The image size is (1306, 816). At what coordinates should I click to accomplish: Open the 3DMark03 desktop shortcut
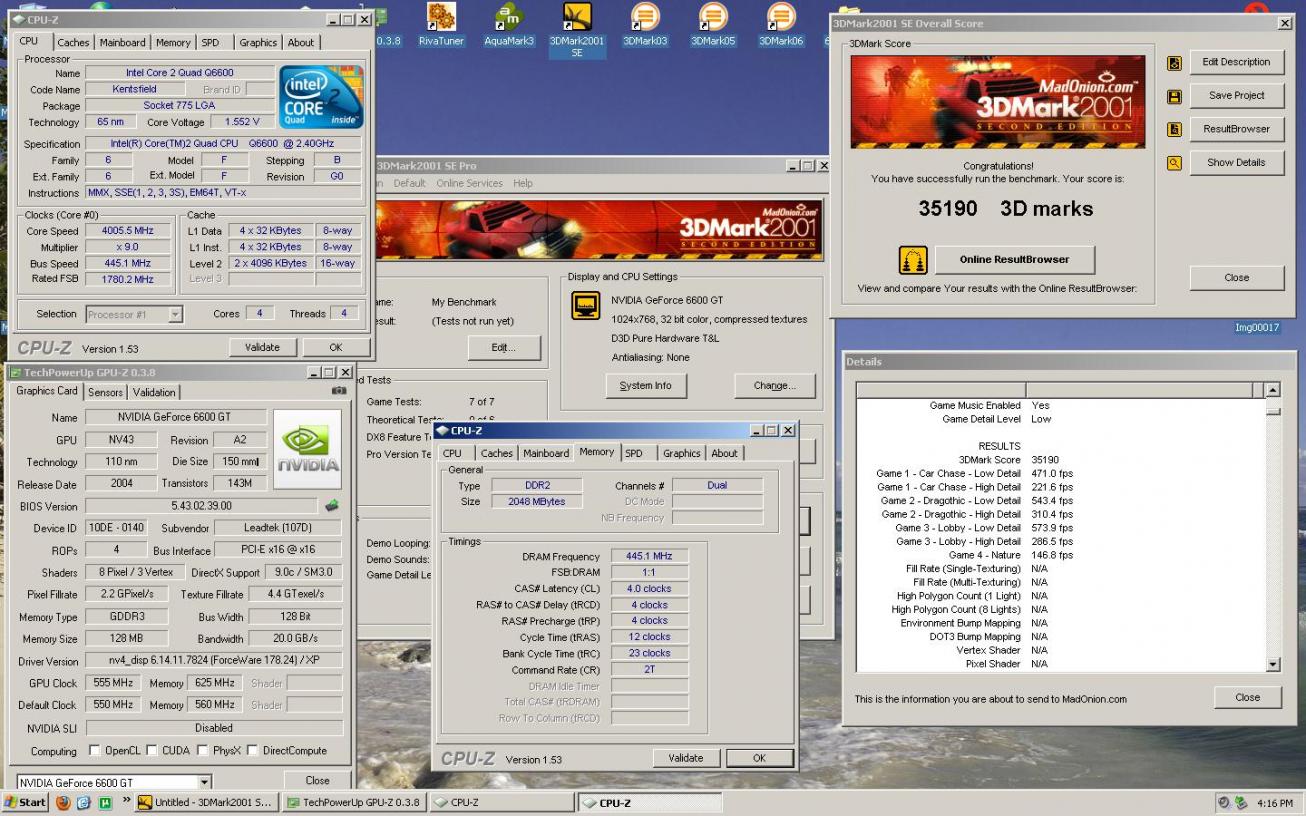click(x=645, y=25)
